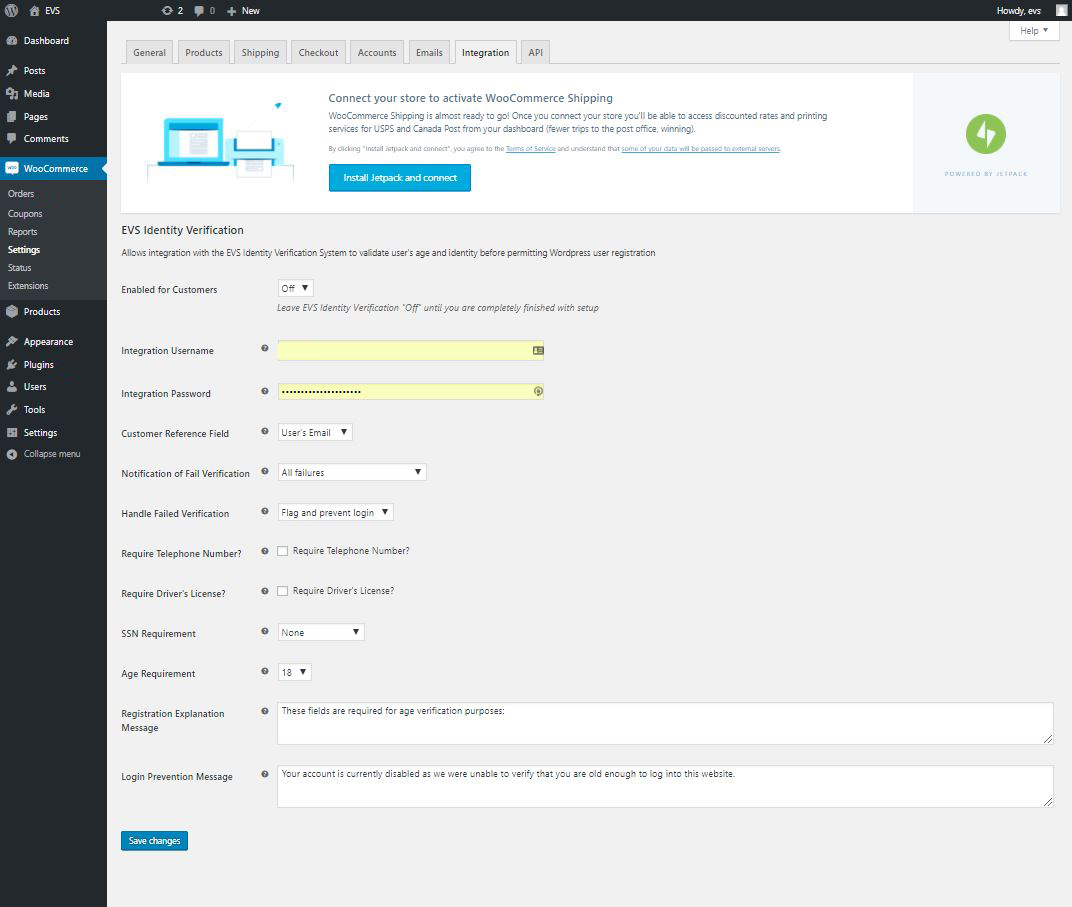1072x907 pixels.
Task: Click the WordPress logo in admin bar
Action: [x=11, y=10]
